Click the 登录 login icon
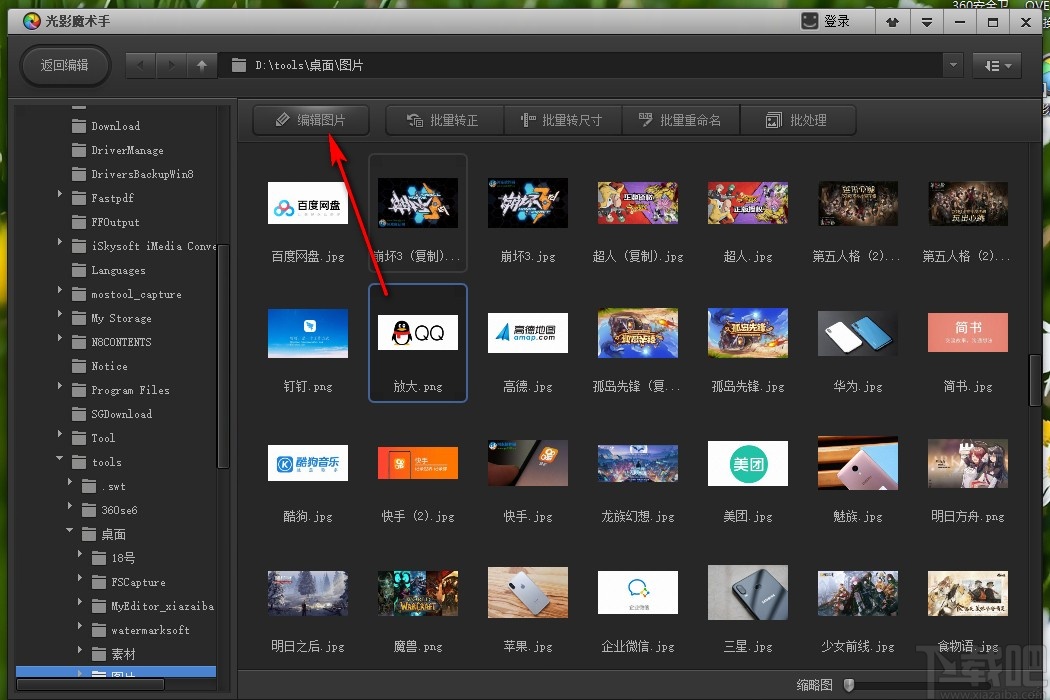Screen dimensions: 1050x700 coord(810,21)
